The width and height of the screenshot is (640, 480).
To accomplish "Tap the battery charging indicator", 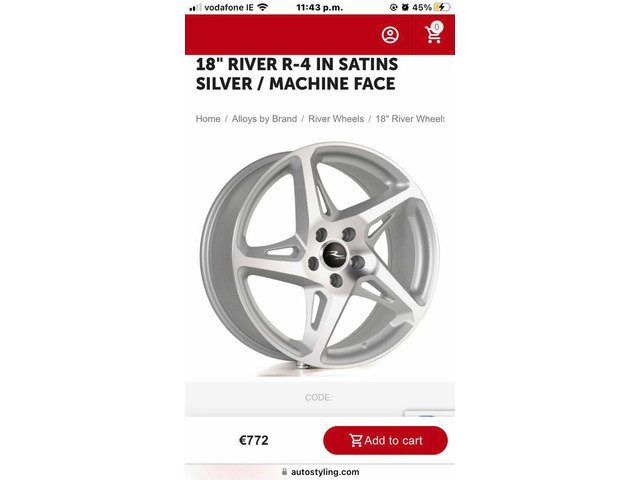I will coord(442,7).
